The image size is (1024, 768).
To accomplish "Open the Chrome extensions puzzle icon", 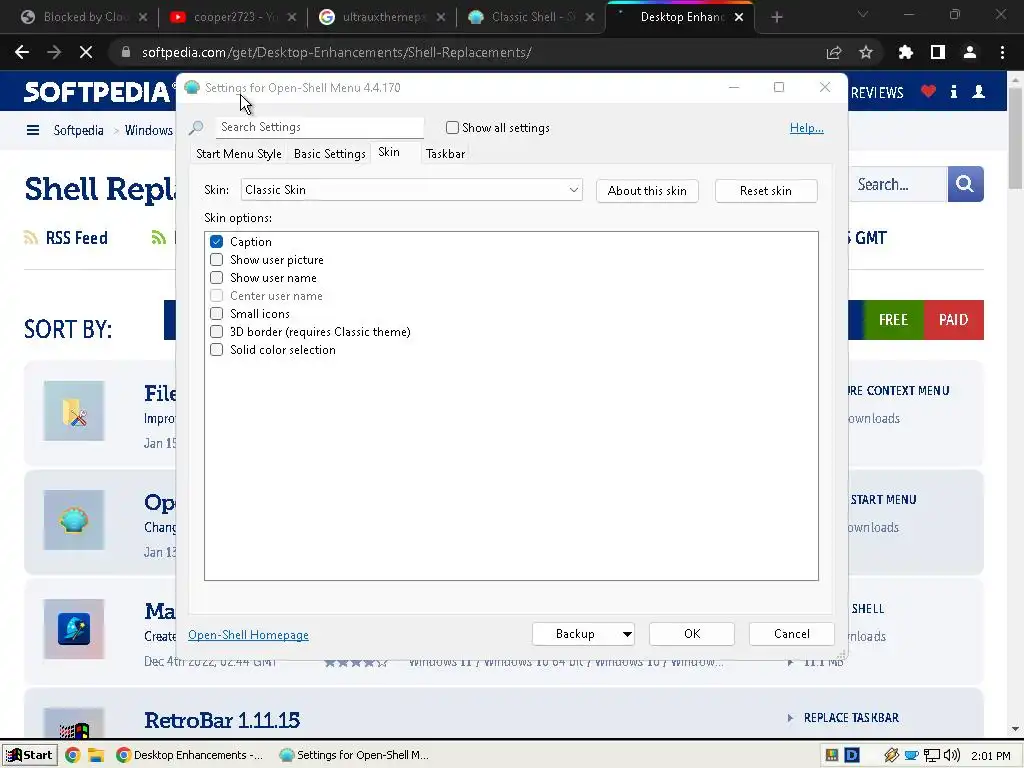I will [905, 52].
